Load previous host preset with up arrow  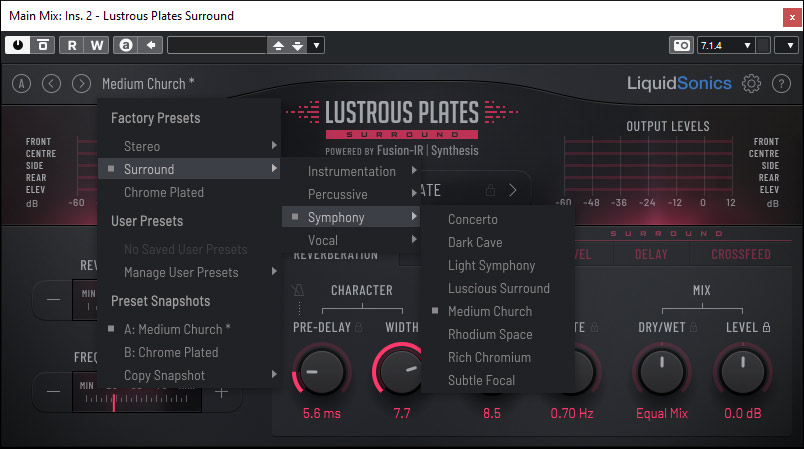278,46
